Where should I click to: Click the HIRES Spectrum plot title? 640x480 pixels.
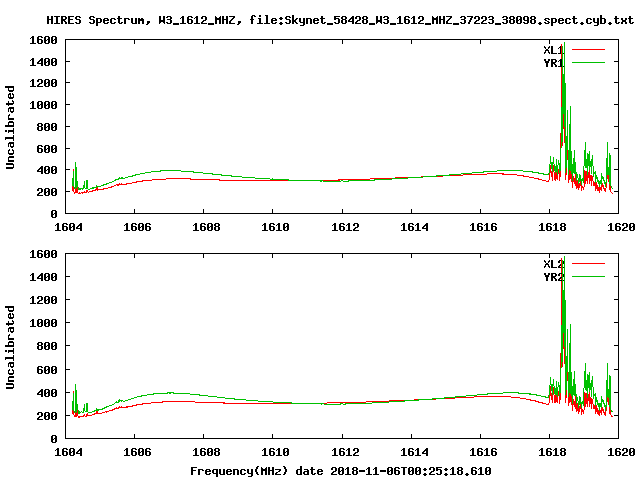coord(340,20)
